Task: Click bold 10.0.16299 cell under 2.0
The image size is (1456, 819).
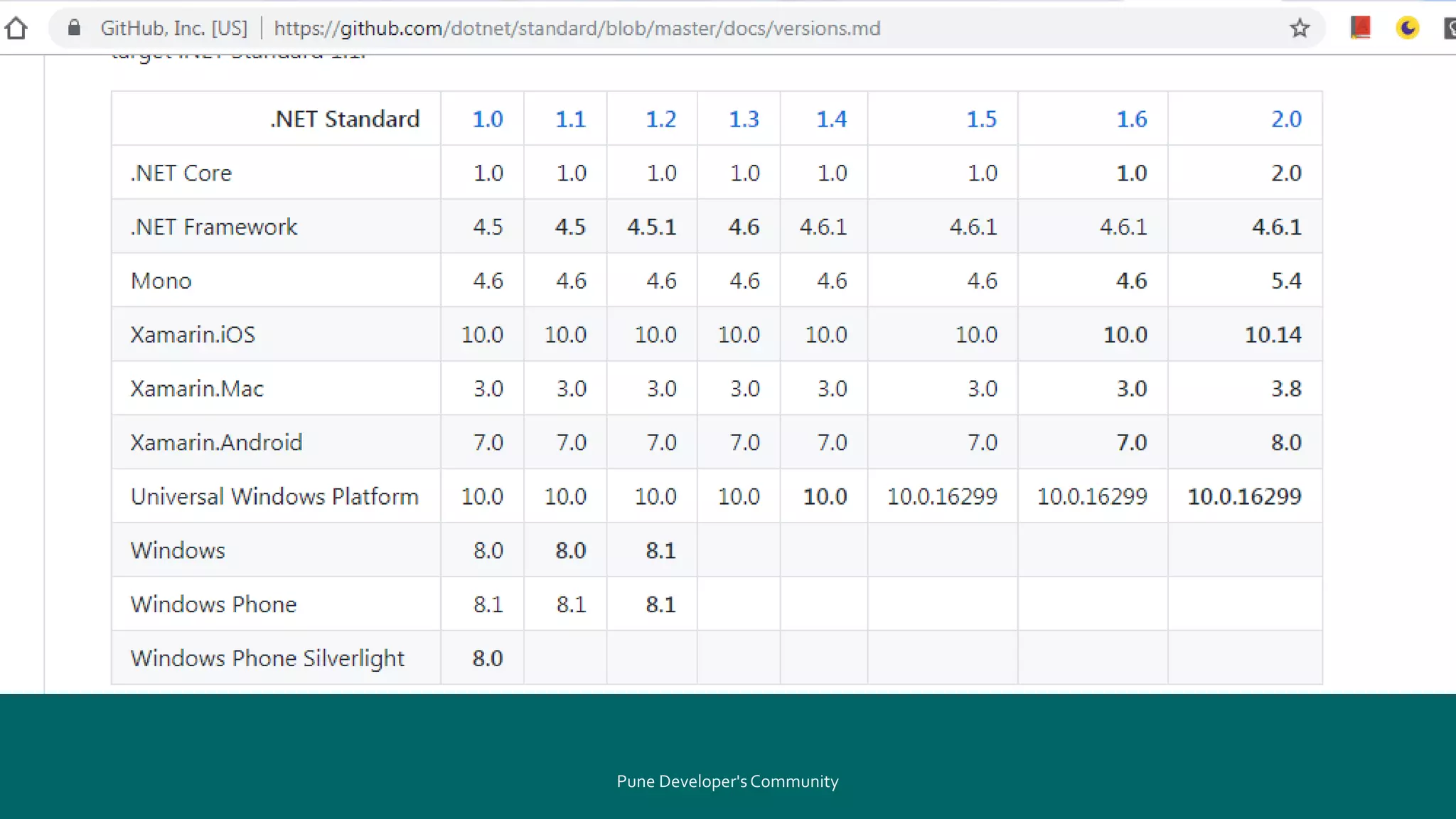Action: pos(1245,496)
